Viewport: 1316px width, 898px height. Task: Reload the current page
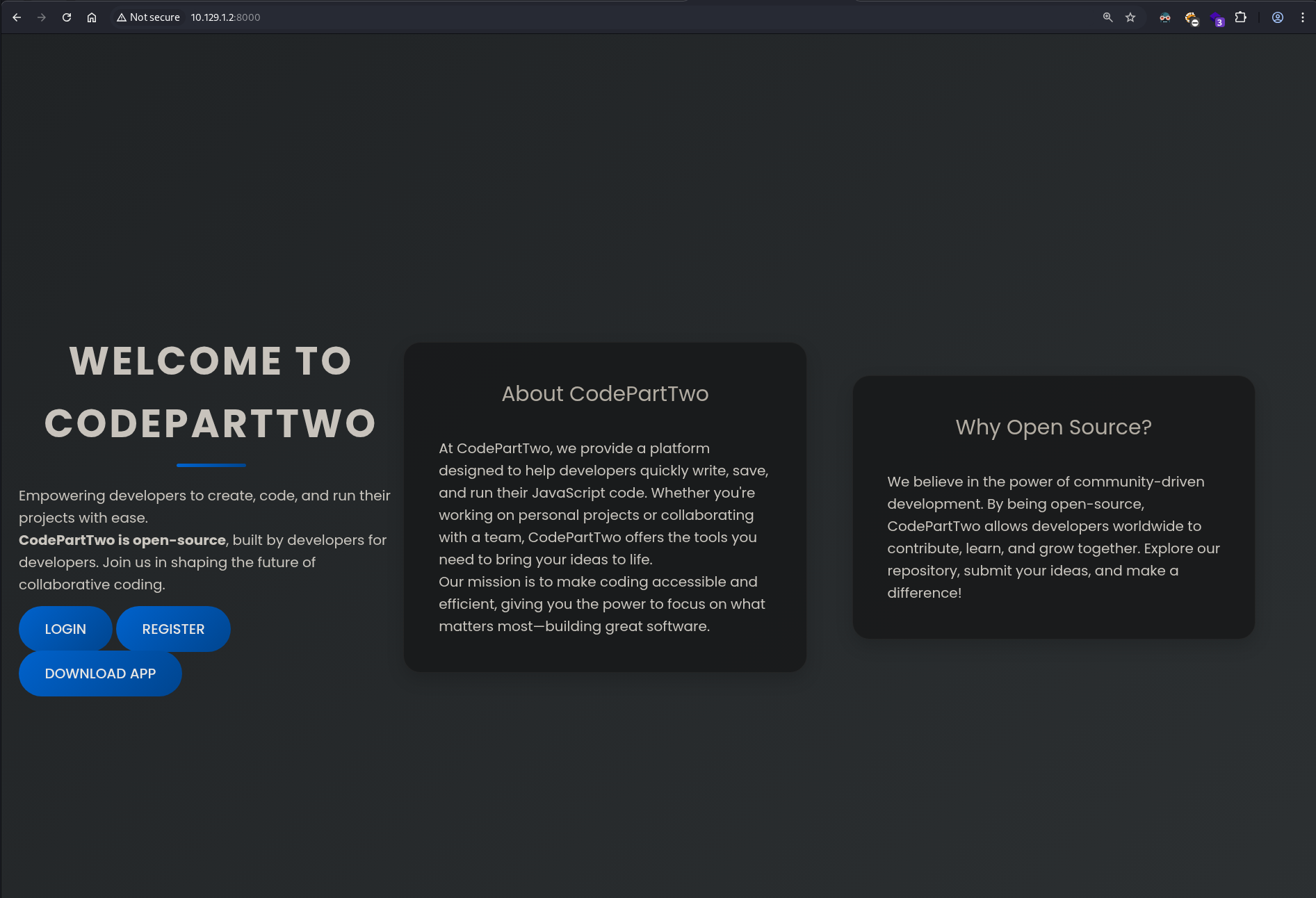click(x=67, y=17)
